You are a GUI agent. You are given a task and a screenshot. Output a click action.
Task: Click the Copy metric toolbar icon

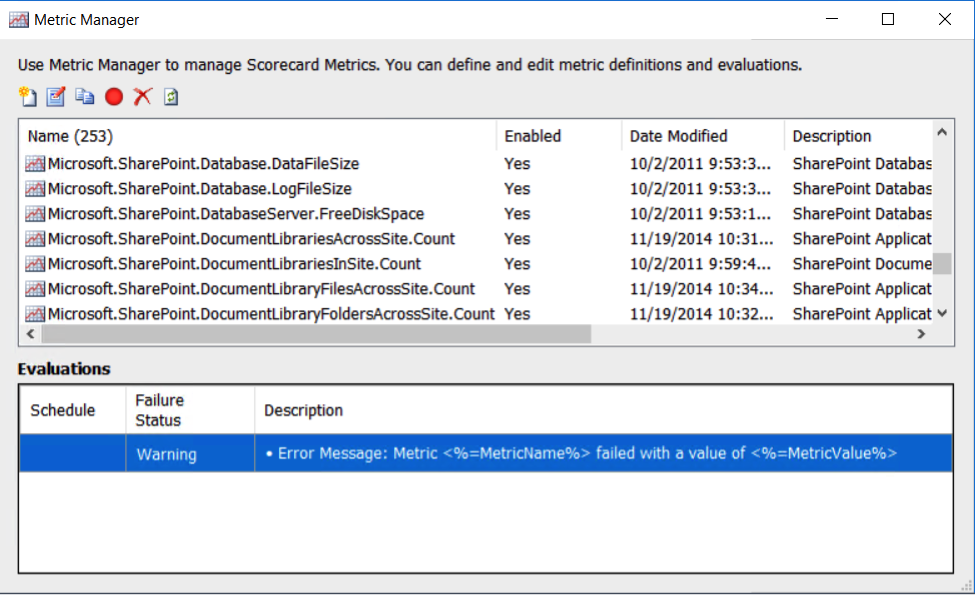(x=85, y=96)
